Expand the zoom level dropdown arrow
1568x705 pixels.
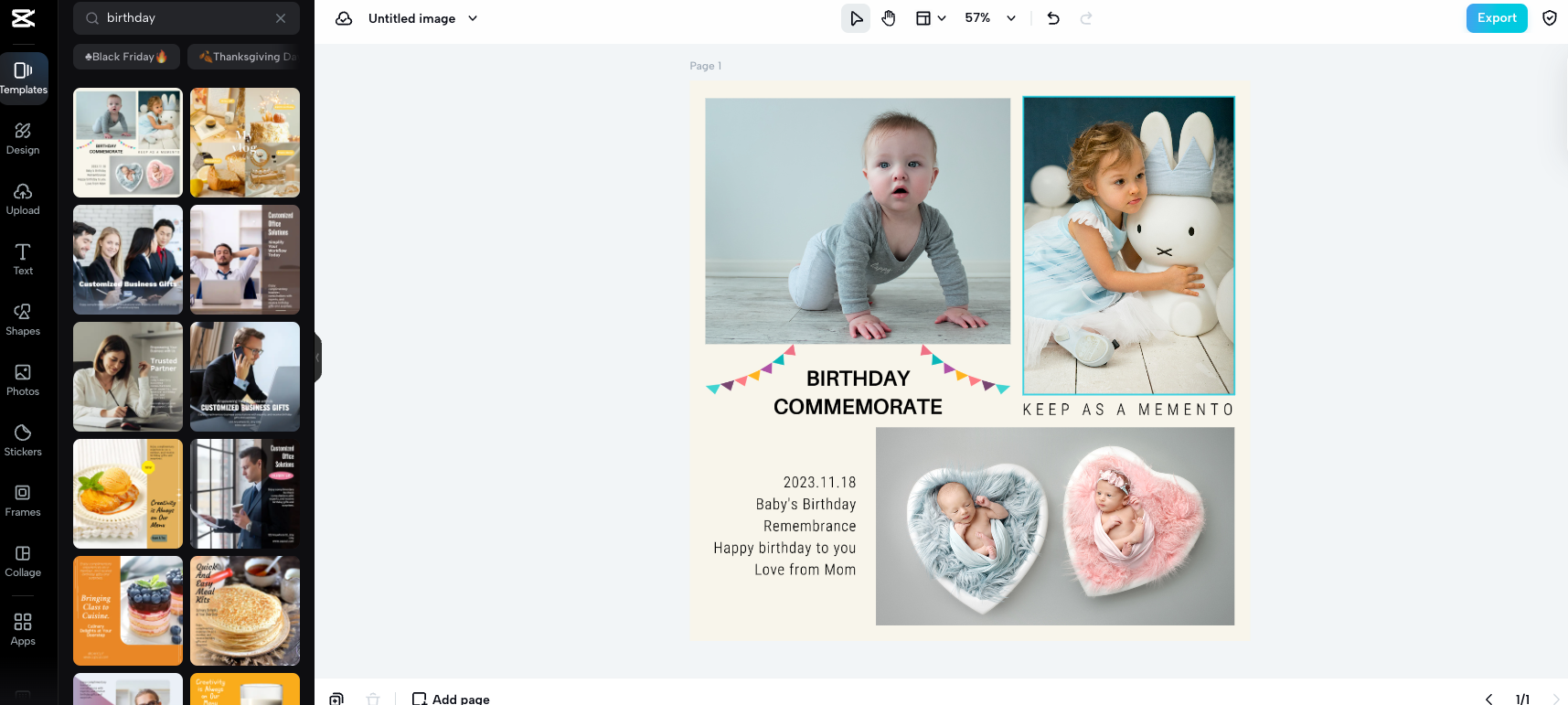(x=1011, y=18)
